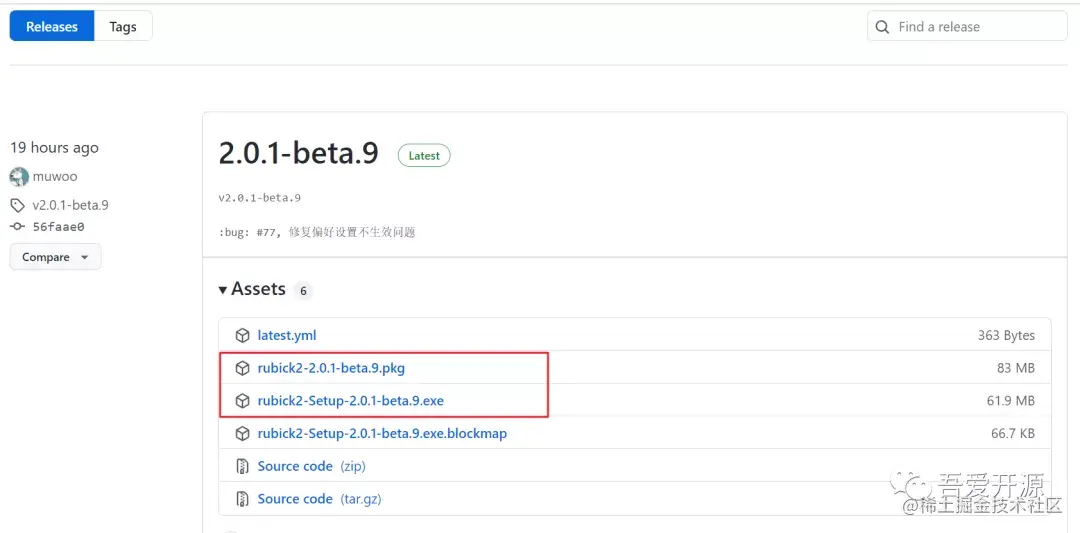Click the Latest badge
Screen dimensions: 1080x533
tap(424, 156)
